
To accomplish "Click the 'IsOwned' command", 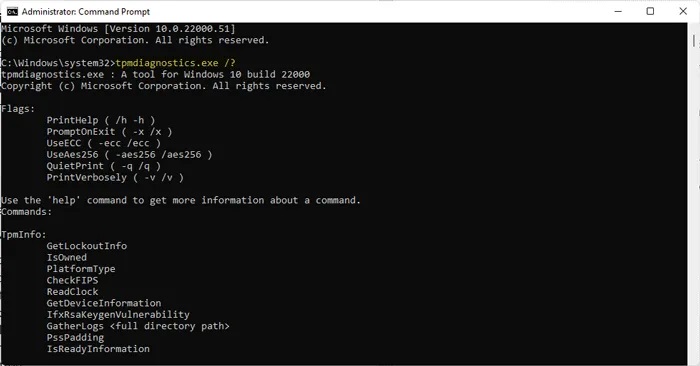I will 67,258.
